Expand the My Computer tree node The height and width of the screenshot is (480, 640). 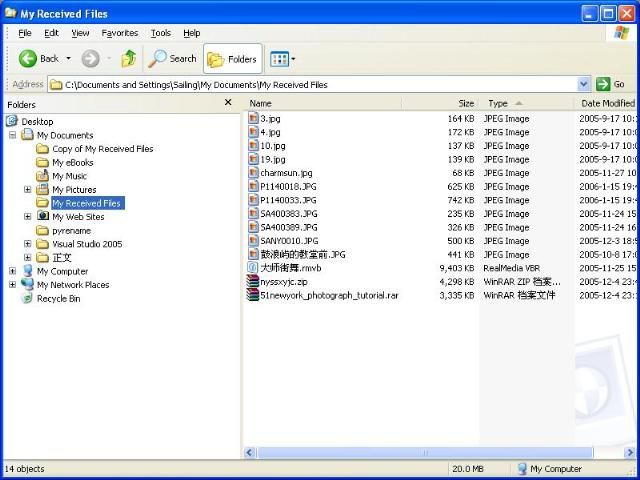click(13, 271)
